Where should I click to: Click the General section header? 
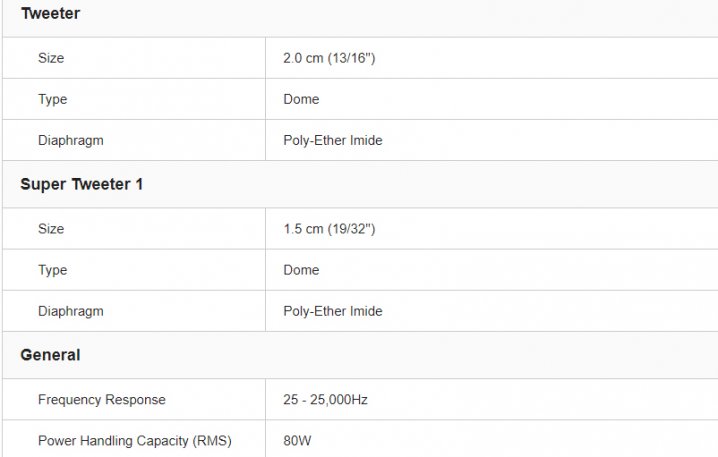coord(50,355)
